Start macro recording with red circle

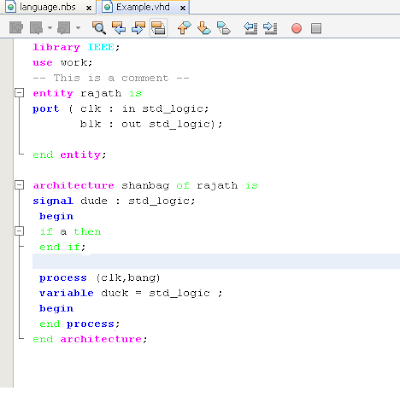pyautogui.click(x=296, y=28)
